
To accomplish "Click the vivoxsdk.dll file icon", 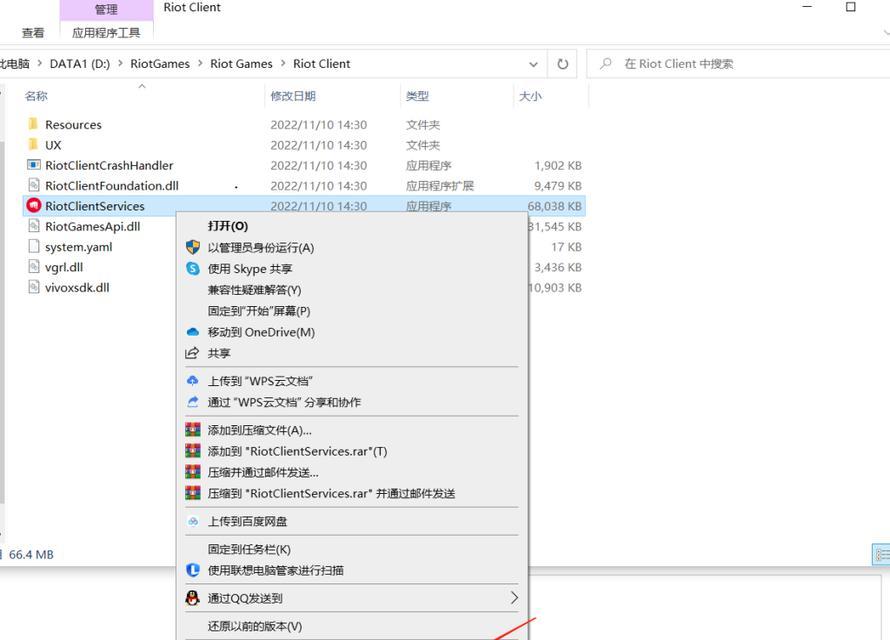I will point(33,287).
